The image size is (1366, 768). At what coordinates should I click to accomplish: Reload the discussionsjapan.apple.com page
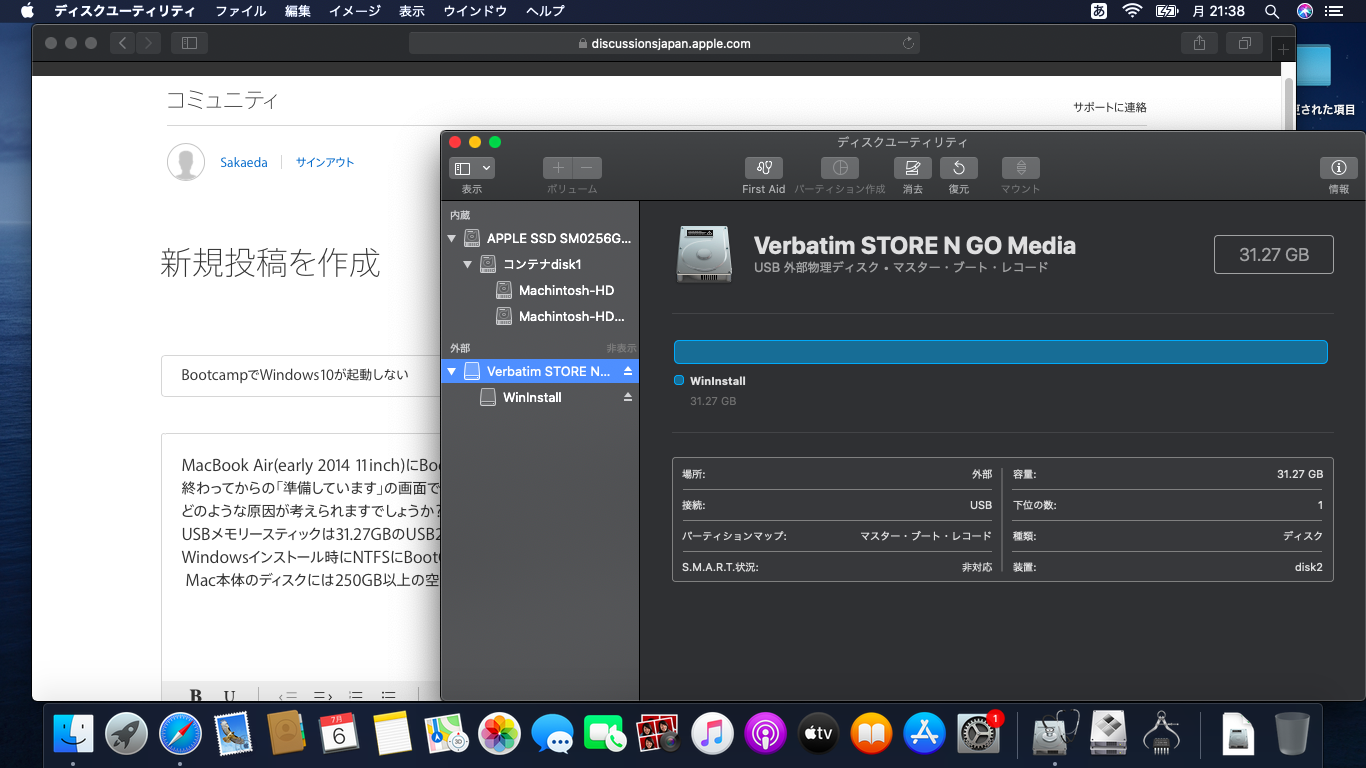click(x=908, y=43)
